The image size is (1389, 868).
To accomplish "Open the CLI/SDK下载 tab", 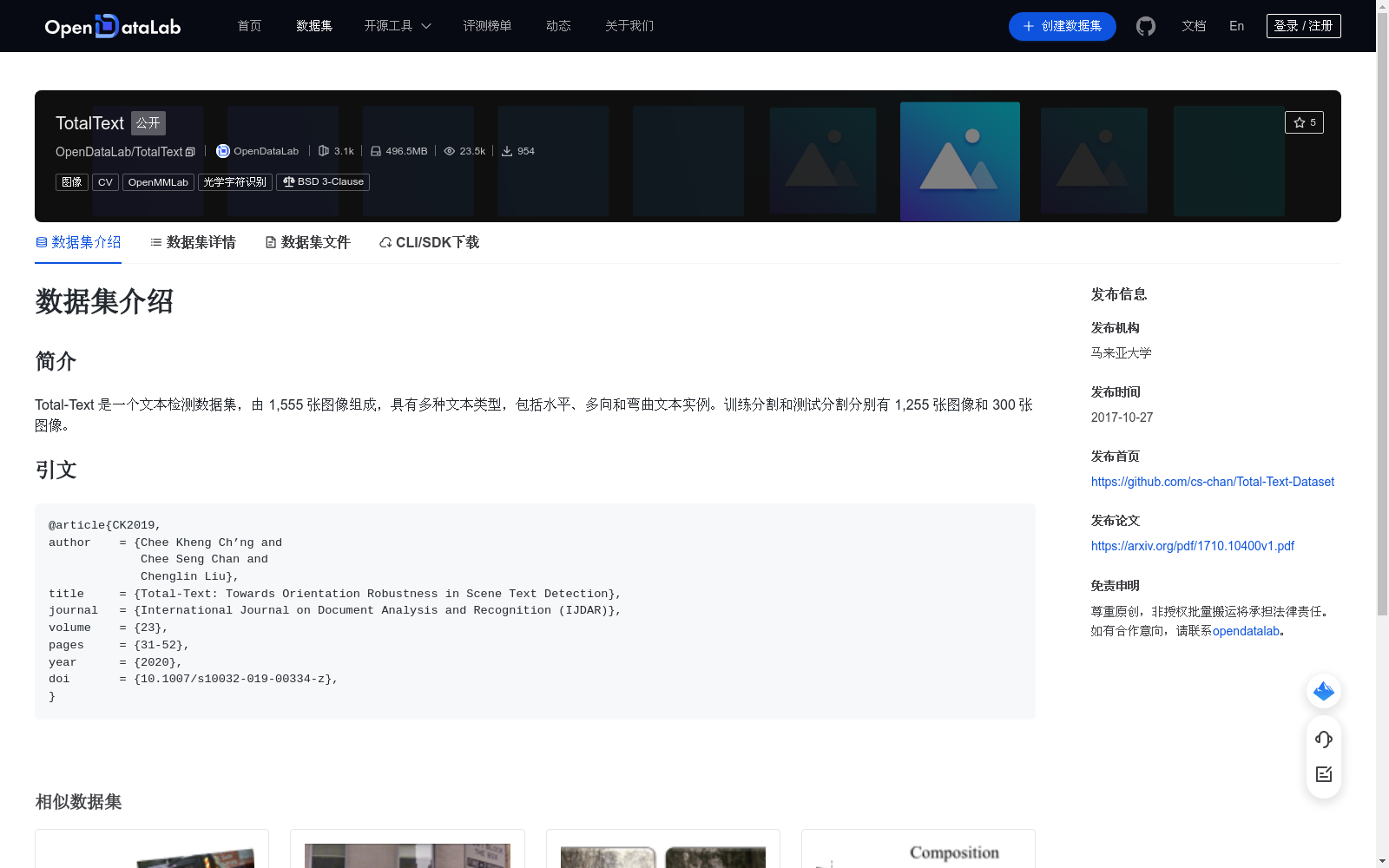I will point(429,242).
